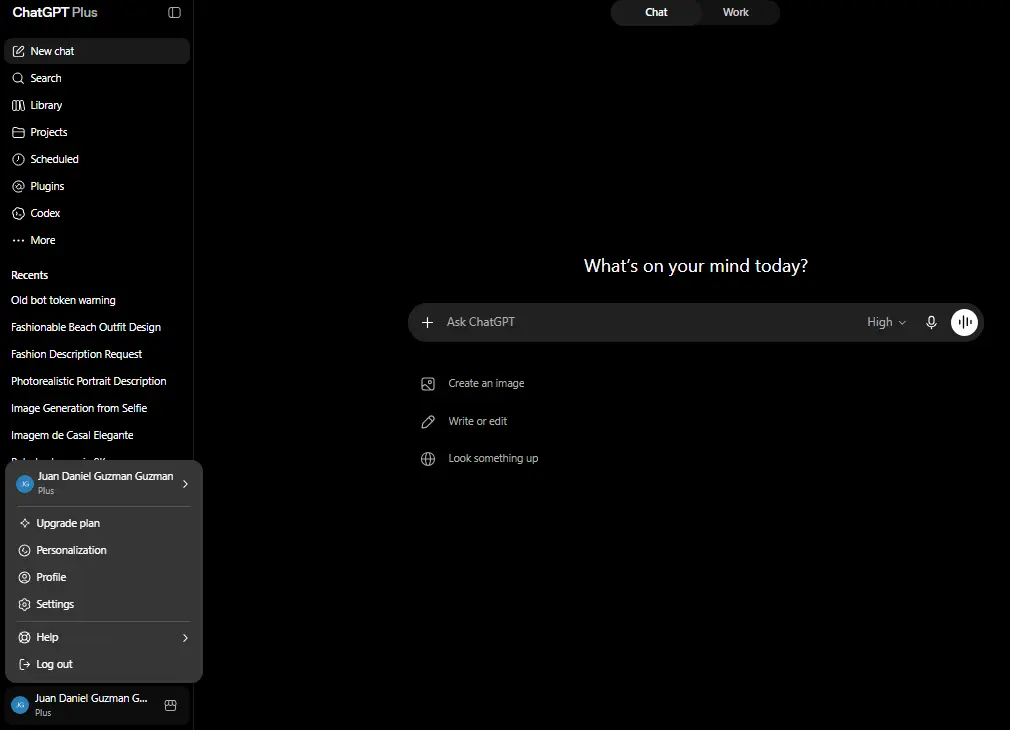
Task: Click the Search magnifier icon
Action: (x=19, y=78)
